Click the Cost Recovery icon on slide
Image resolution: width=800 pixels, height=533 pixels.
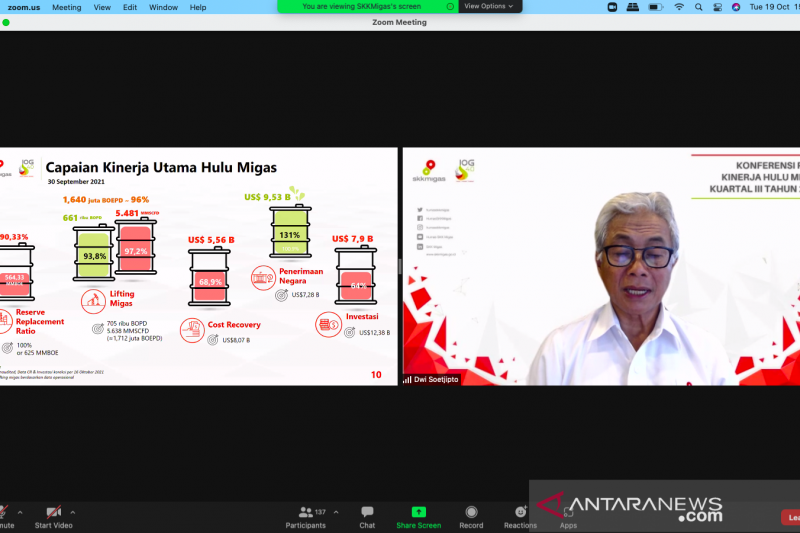(192, 330)
